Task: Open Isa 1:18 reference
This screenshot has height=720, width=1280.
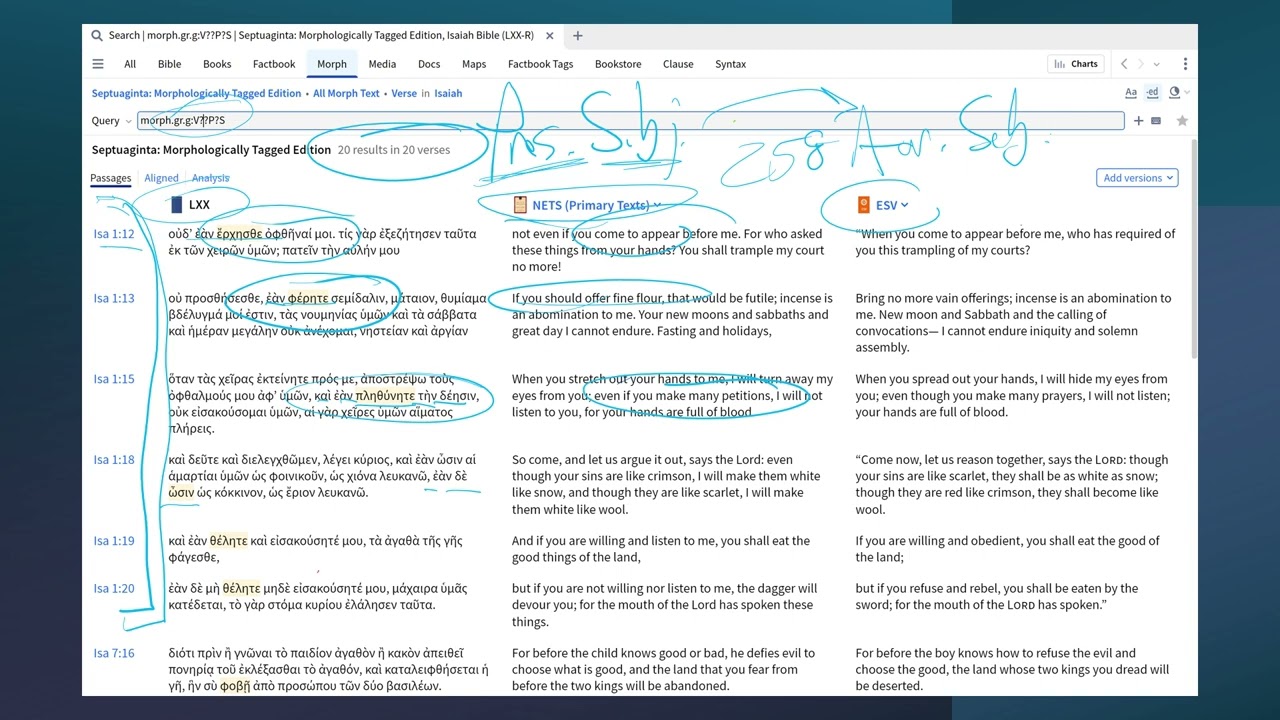Action: coord(114,460)
